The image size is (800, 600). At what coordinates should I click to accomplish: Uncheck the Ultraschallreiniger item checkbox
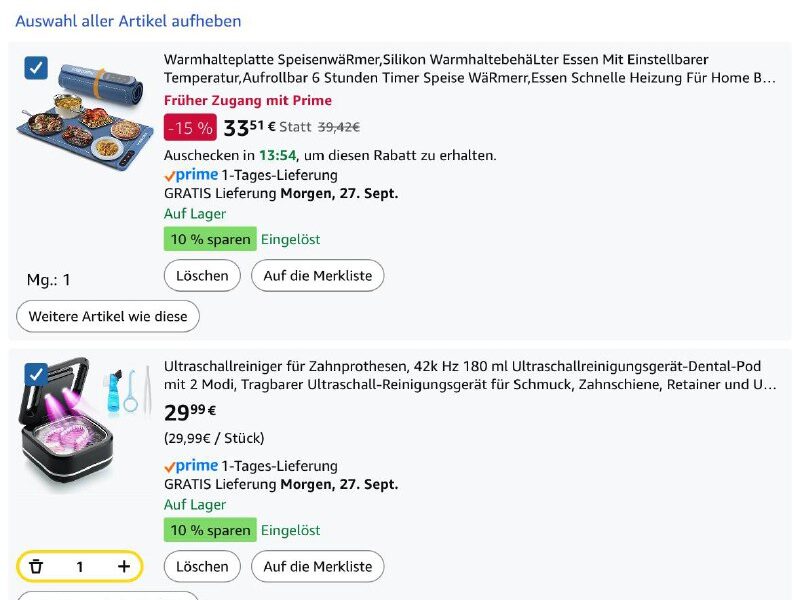(36, 374)
